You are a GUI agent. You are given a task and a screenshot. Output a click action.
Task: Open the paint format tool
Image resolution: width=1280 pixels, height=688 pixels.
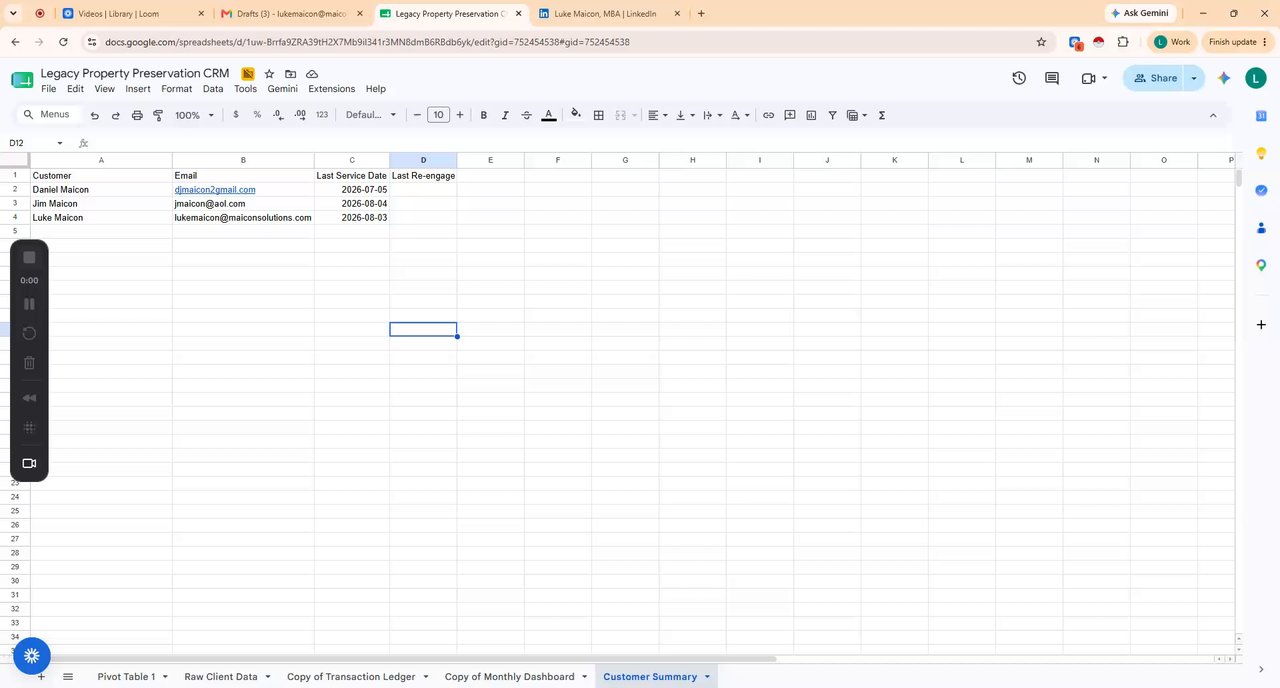tap(158, 115)
